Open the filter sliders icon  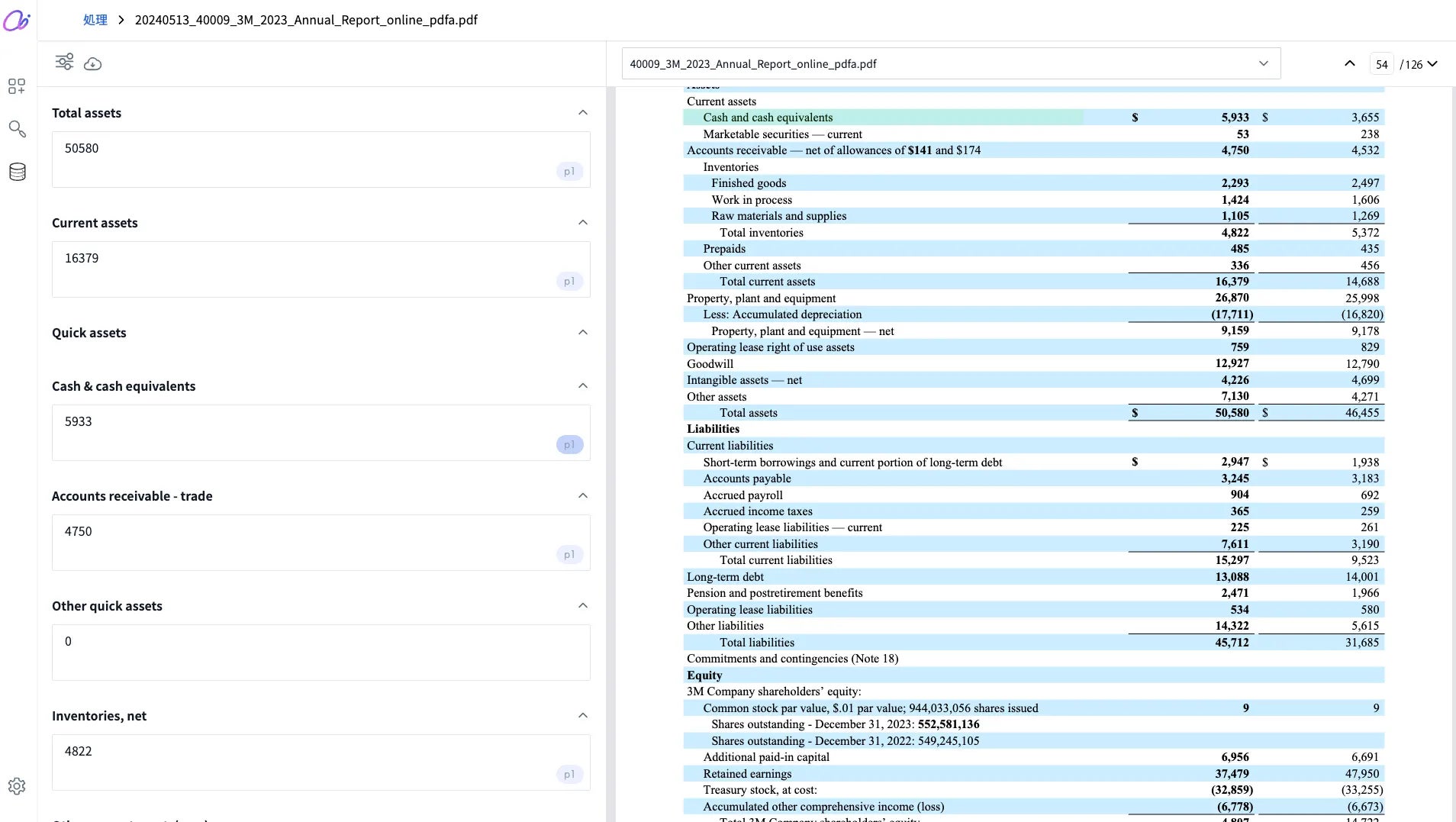click(65, 63)
